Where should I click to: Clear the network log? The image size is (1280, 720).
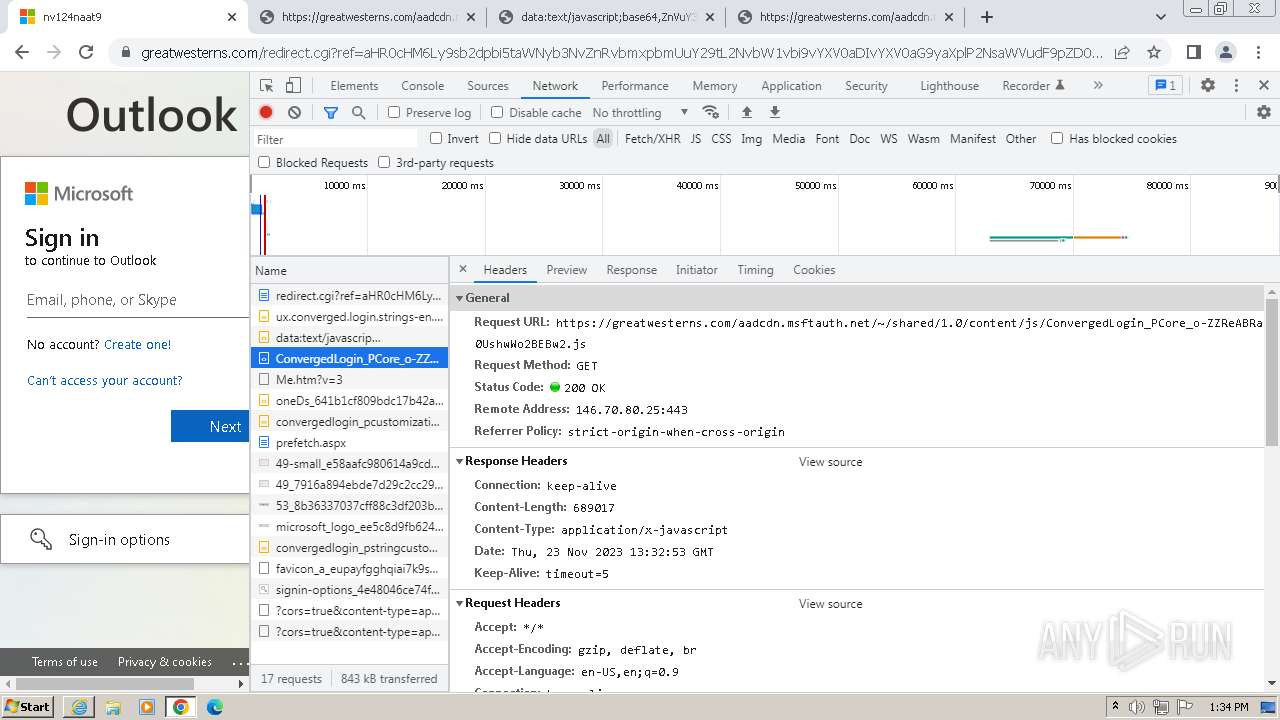coord(294,112)
